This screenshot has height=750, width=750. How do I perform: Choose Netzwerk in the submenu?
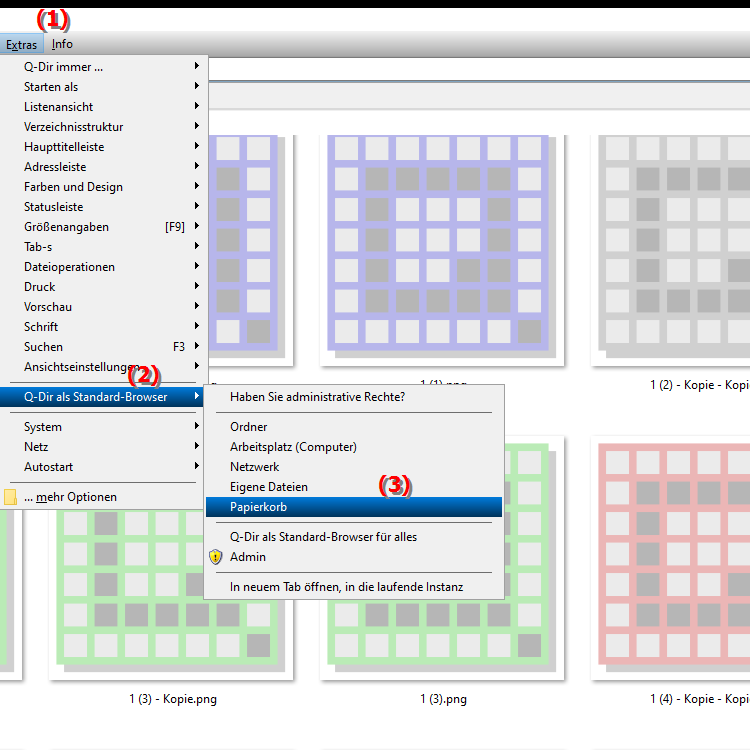[x=354, y=467]
